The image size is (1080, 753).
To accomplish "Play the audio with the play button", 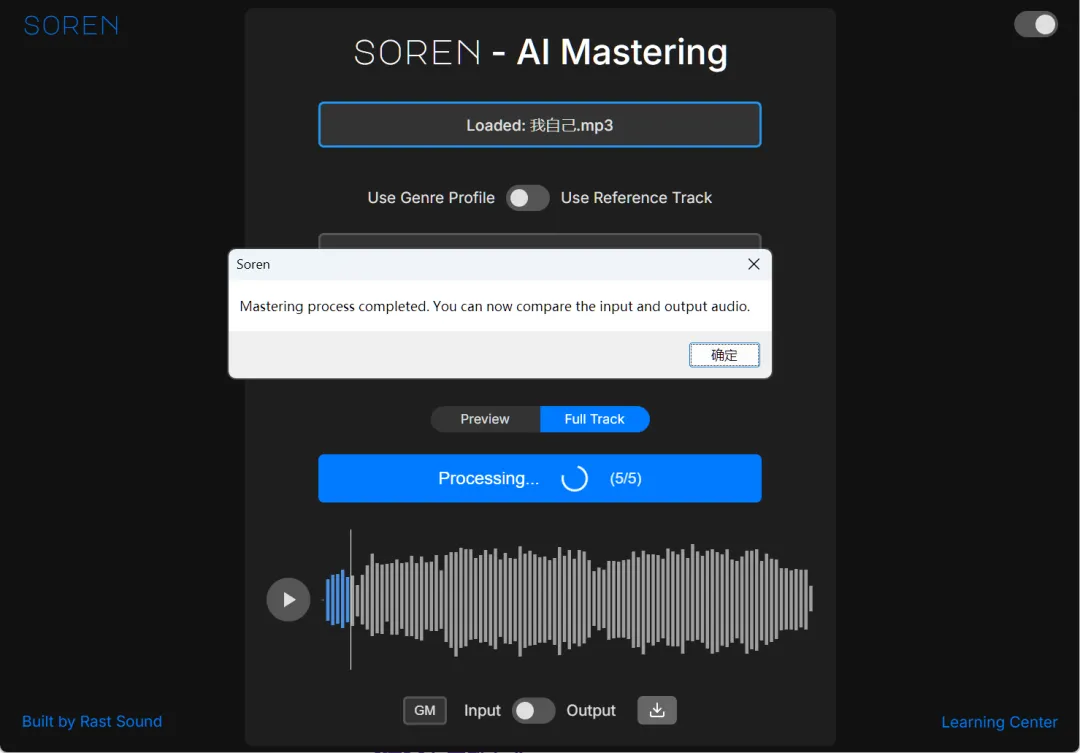I will coord(288,599).
